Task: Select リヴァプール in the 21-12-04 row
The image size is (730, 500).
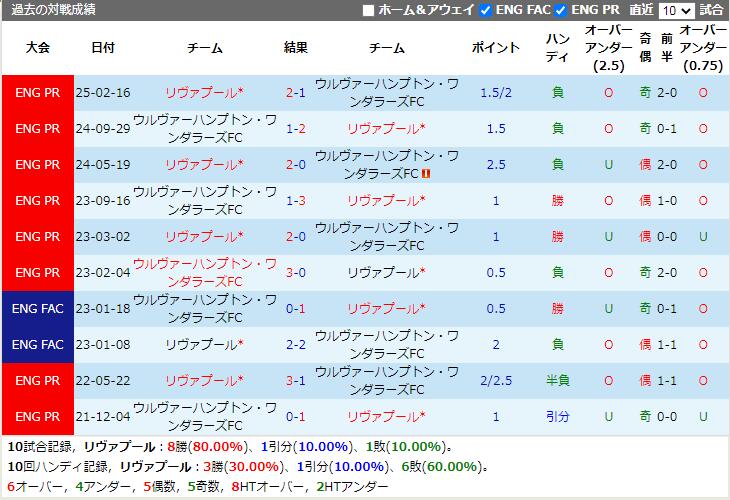Action: click(386, 417)
